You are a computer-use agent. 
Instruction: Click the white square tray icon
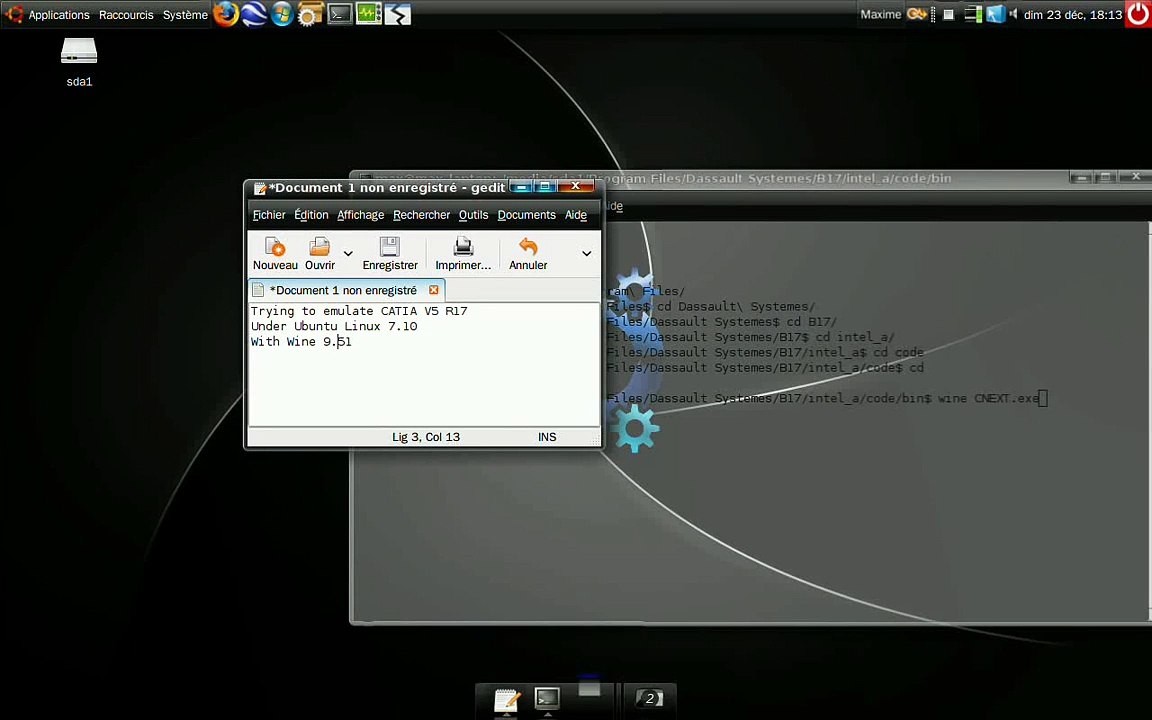click(x=948, y=14)
